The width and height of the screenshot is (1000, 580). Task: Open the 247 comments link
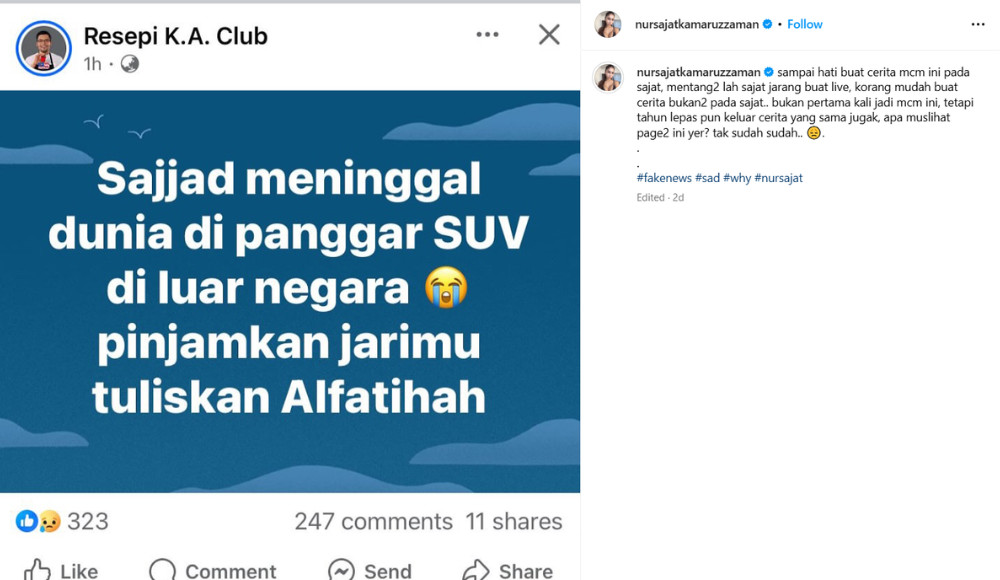373,521
